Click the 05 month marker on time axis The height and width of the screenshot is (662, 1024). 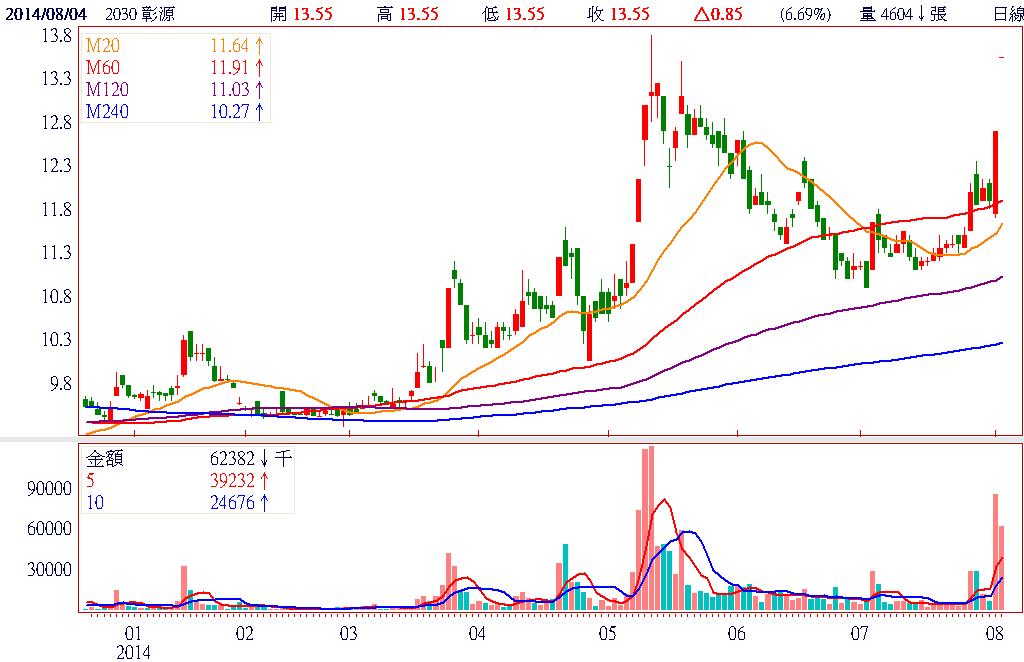(x=607, y=634)
